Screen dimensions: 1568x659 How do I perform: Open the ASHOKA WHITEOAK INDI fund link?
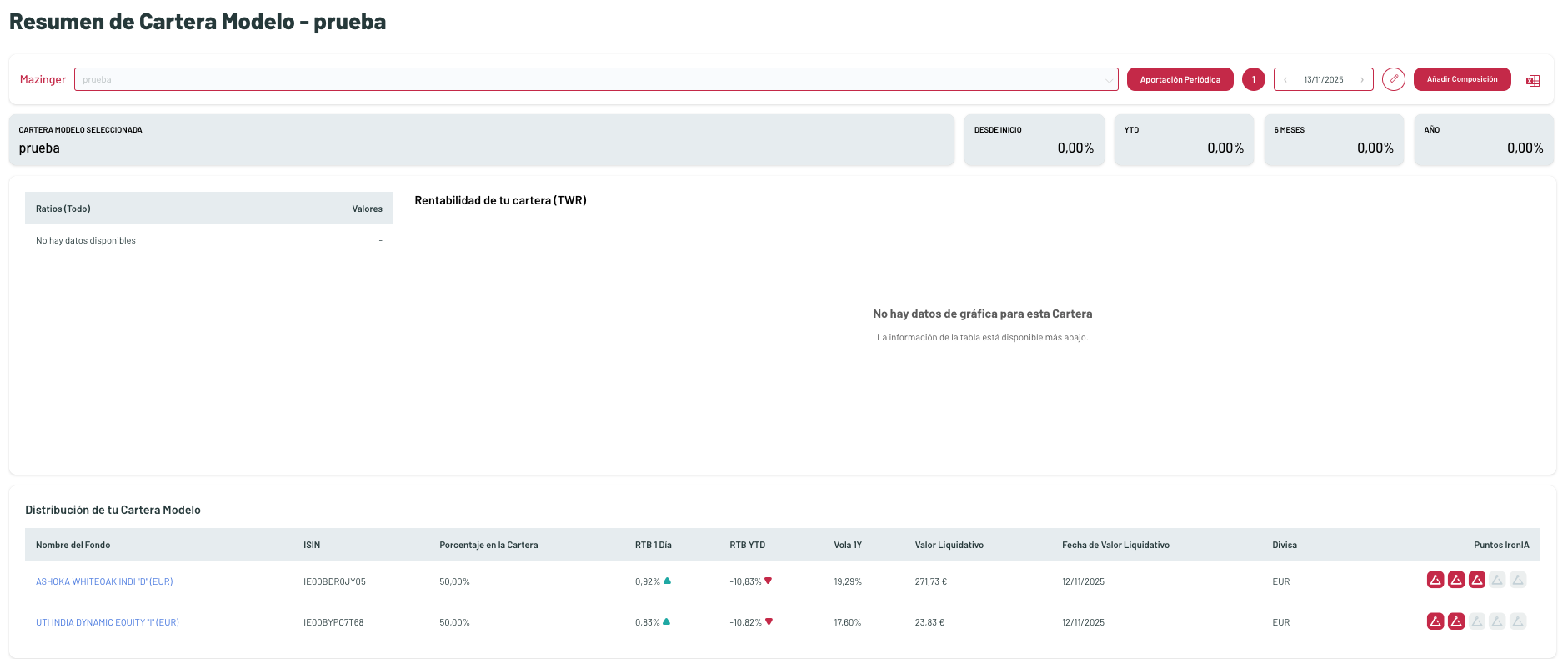click(x=104, y=581)
